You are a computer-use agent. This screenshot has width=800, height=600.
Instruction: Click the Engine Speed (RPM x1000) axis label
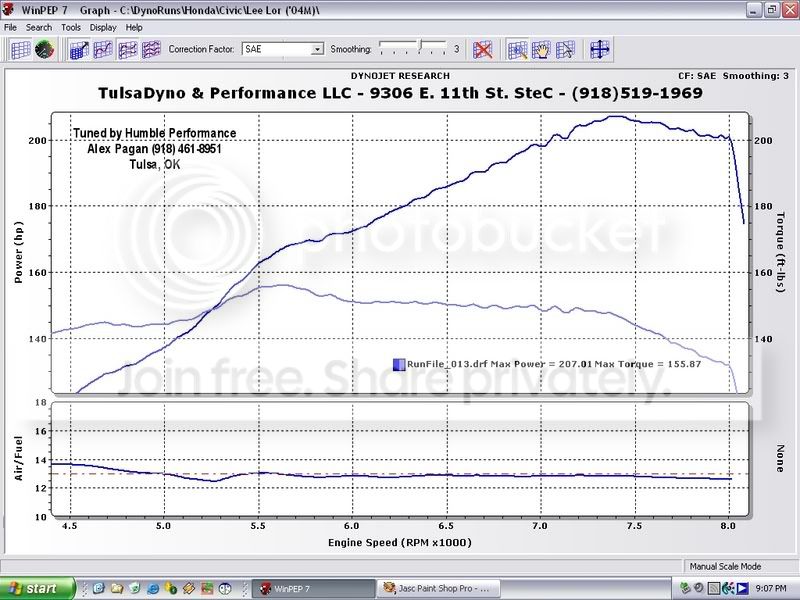(x=400, y=542)
